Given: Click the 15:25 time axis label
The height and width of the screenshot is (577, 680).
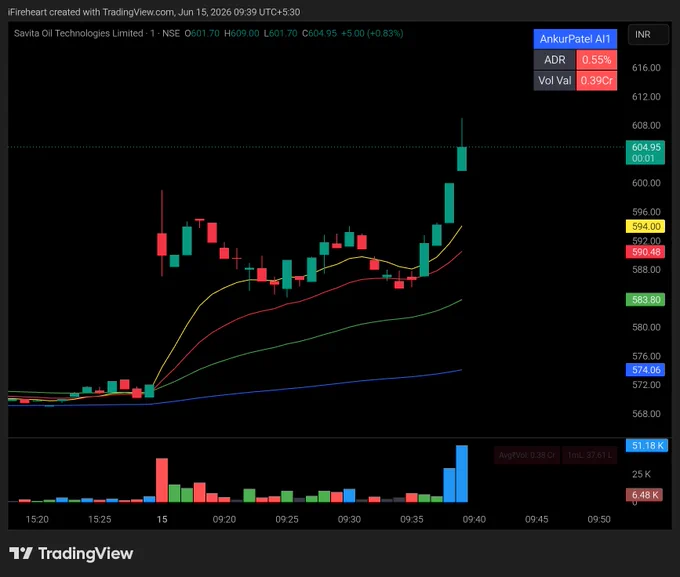Looking at the screenshot, I should tap(100, 519).
